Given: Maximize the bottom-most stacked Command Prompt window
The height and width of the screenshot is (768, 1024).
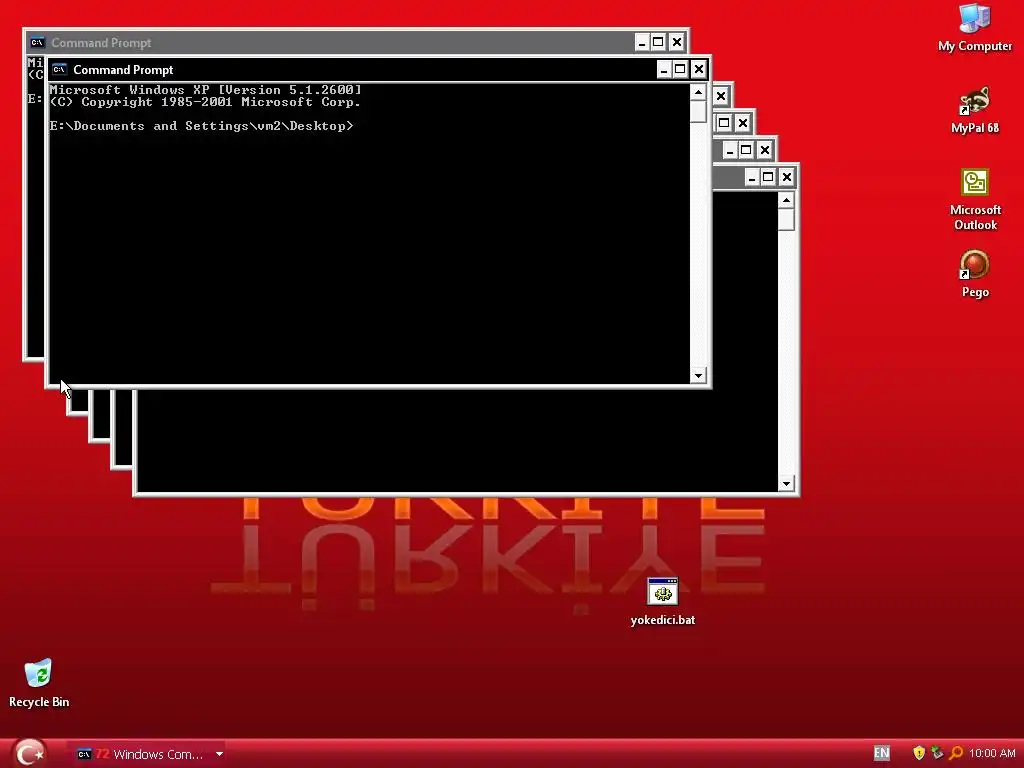Looking at the screenshot, I should pos(768,177).
